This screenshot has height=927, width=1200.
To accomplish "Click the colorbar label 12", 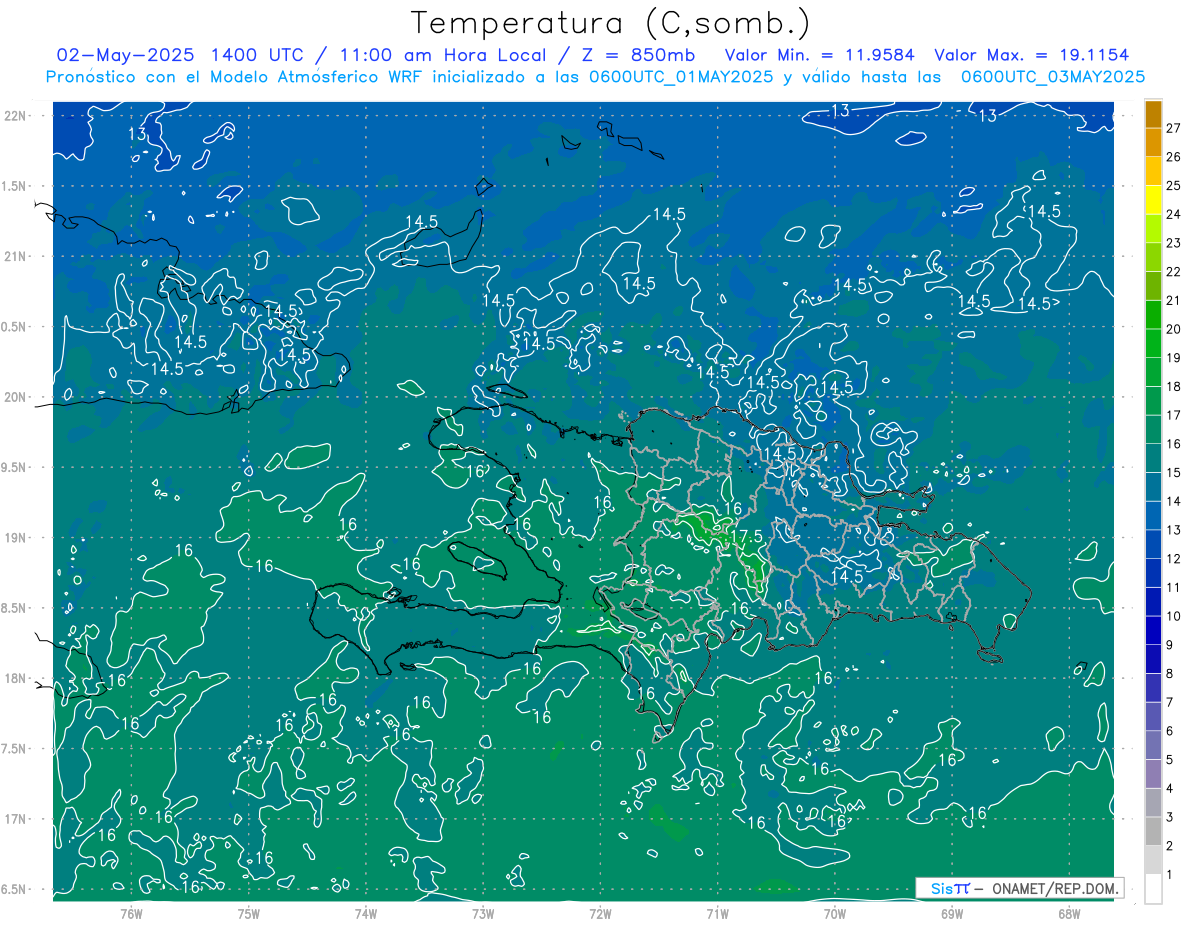I will pyautogui.click(x=1173, y=558).
